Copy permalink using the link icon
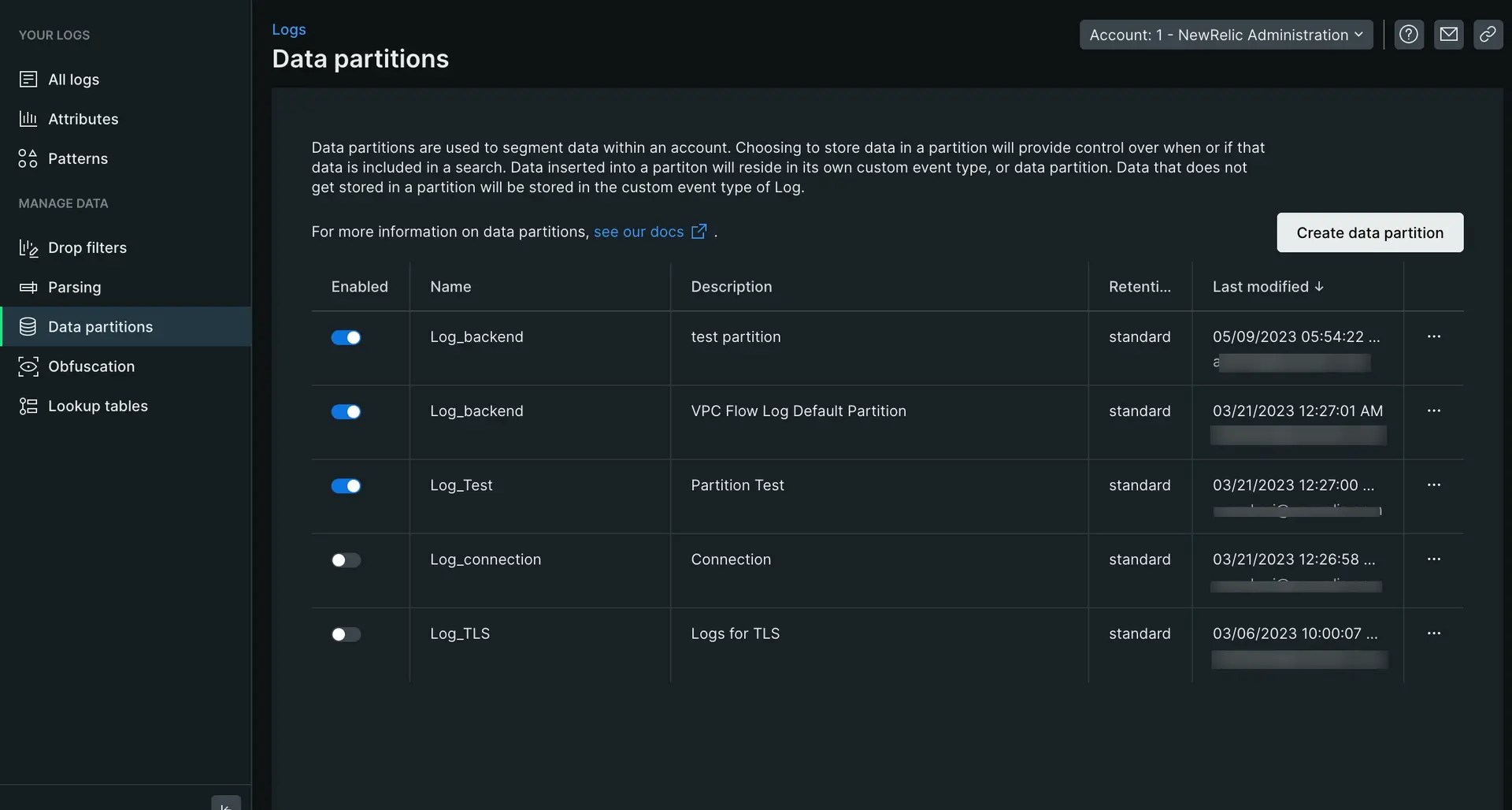The width and height of the screenshot is (1512, 810). click(x=1488, y=35)
